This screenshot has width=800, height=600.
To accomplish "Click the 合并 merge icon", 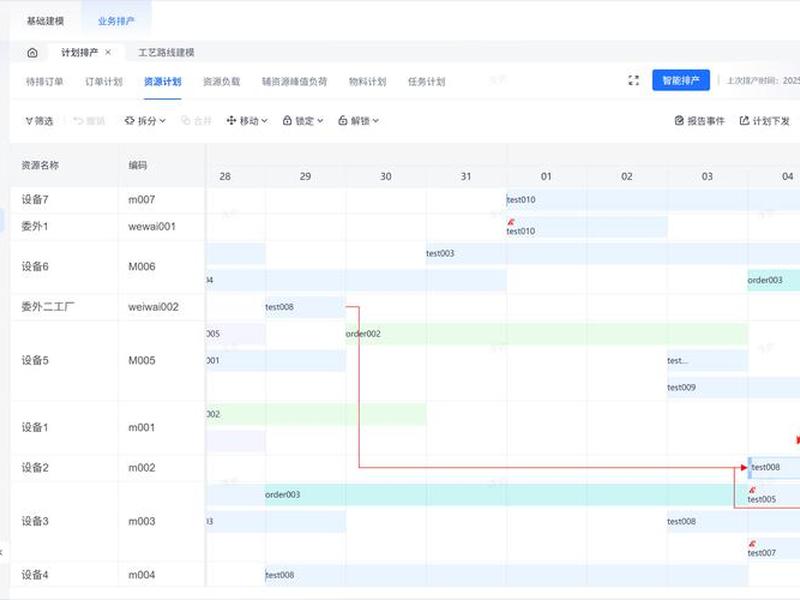I will point(186,121).
